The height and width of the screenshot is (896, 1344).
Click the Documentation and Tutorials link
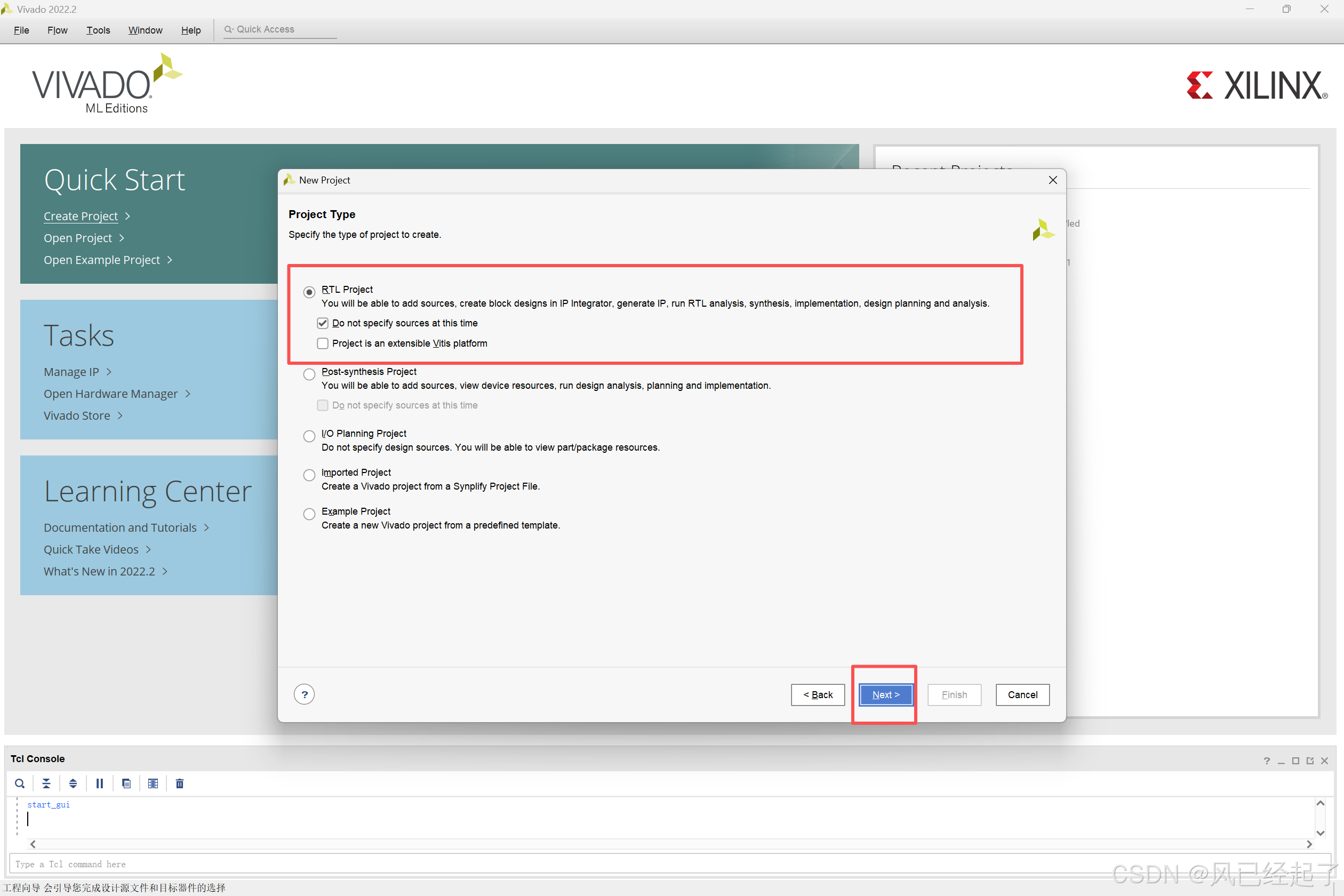click(120, 527)
